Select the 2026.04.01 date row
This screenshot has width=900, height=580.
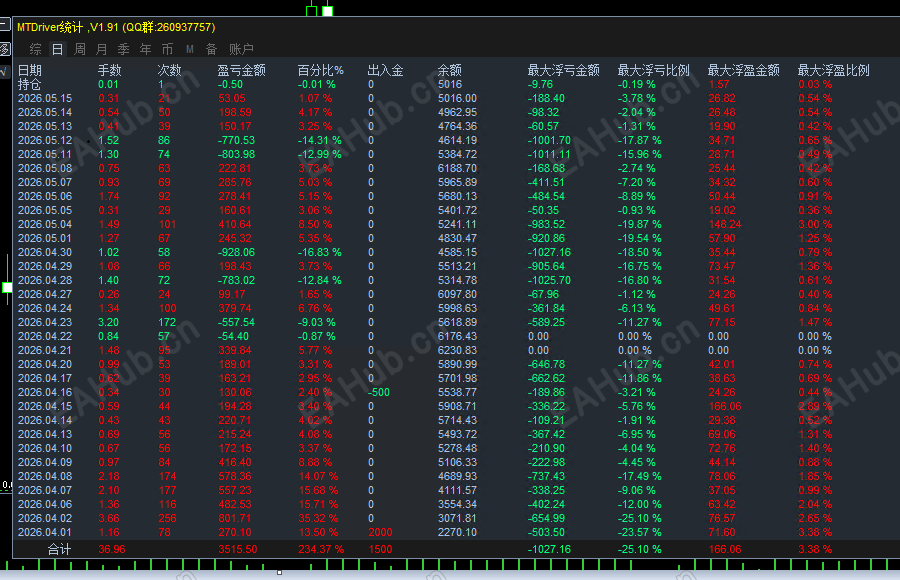pos(45,532)
